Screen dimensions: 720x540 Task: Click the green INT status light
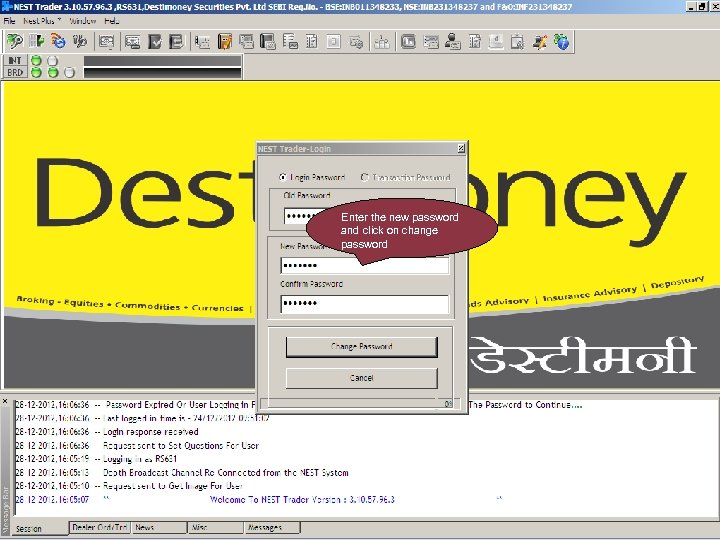point(36,61)
